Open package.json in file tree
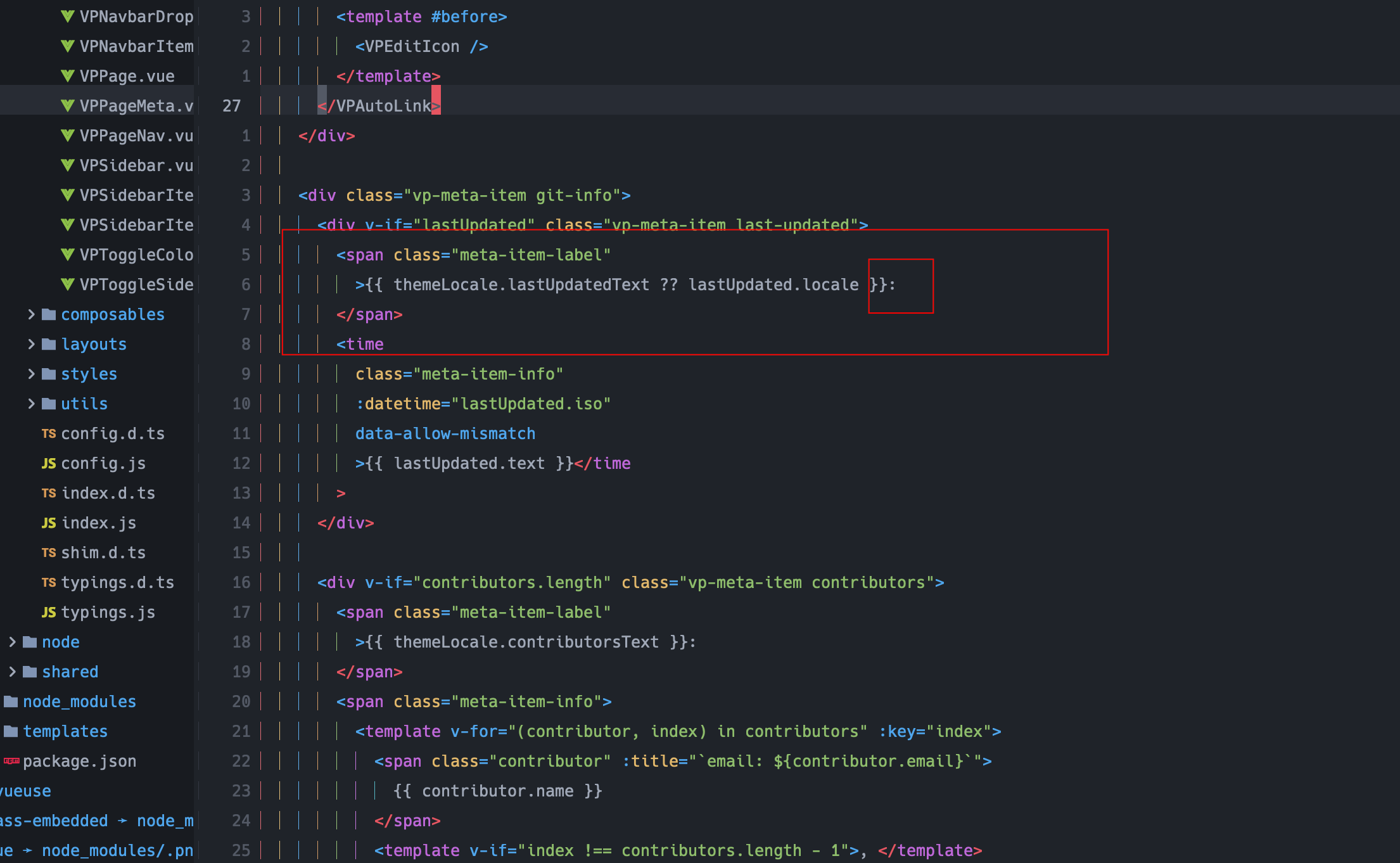1400x863 pixels. (79, 761)
